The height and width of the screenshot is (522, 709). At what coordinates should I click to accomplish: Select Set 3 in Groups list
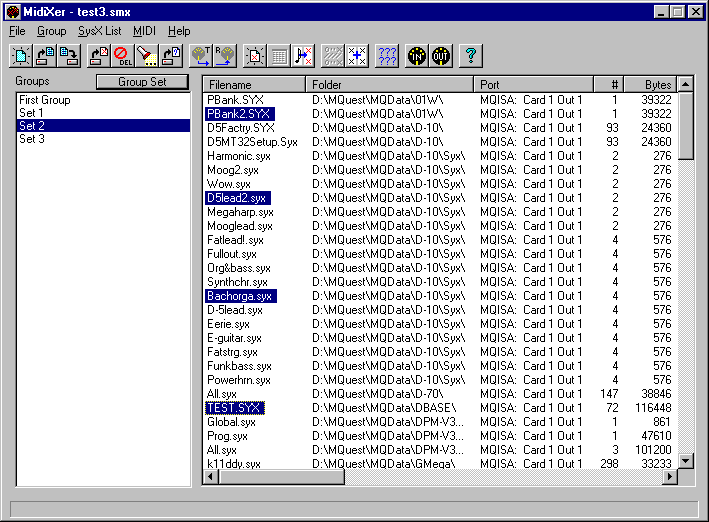32,139
